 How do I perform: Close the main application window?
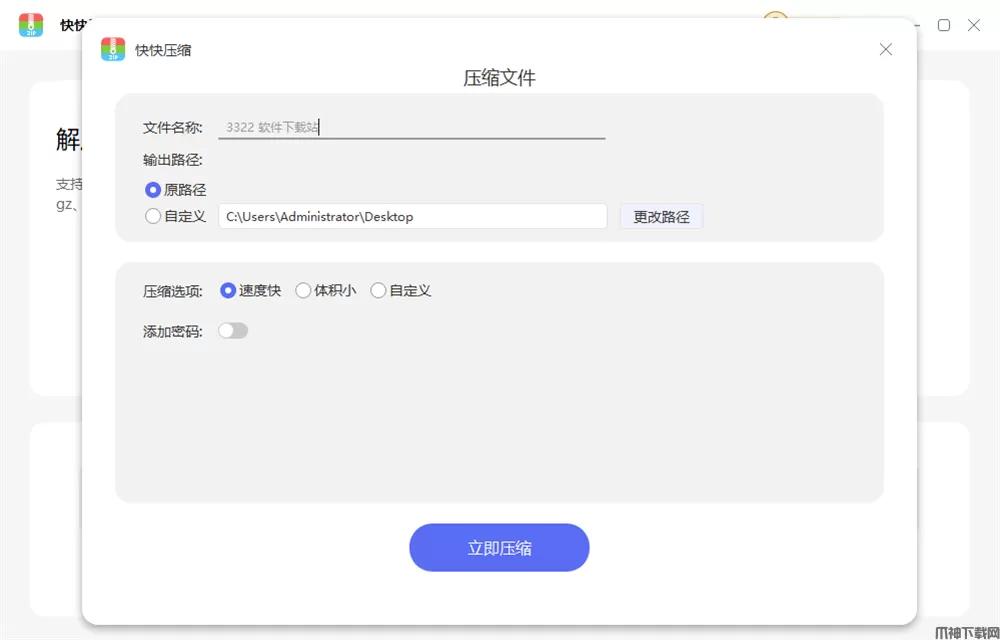tap(974, 25)
